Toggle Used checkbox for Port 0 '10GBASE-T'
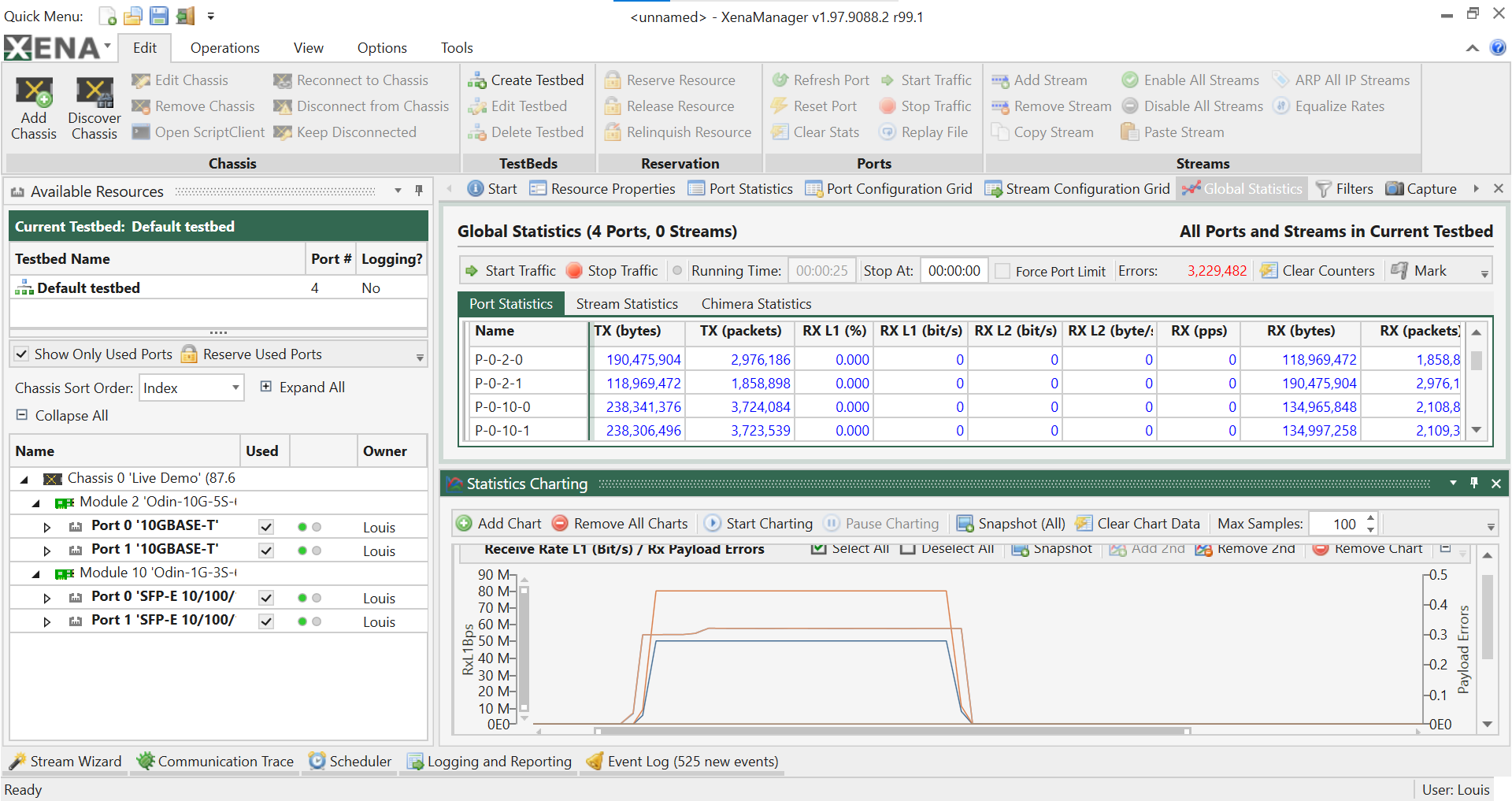 [x=266, y=527]
